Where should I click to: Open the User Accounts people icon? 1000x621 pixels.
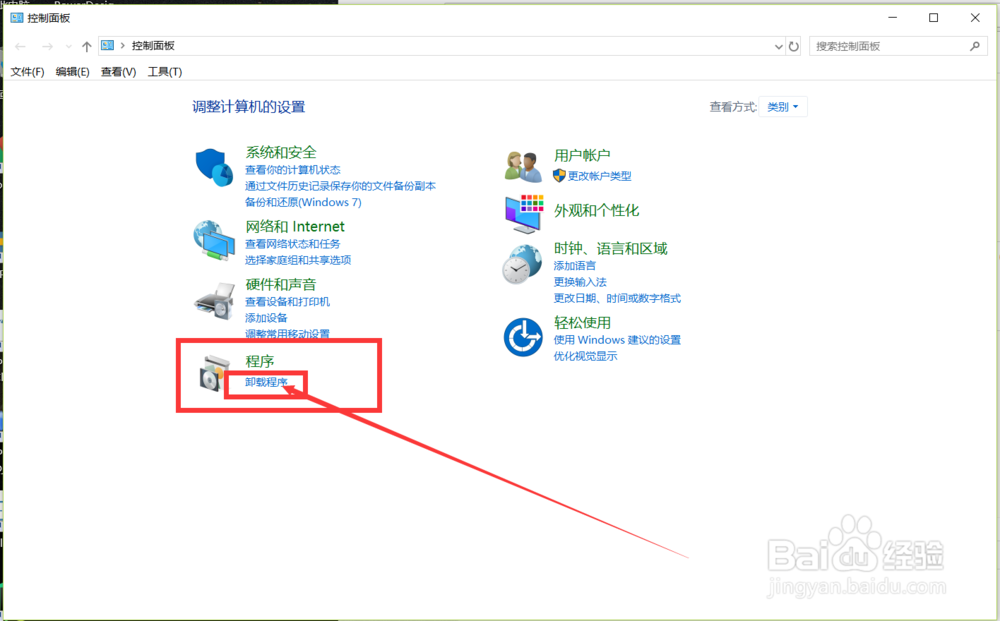coord(523,166)
